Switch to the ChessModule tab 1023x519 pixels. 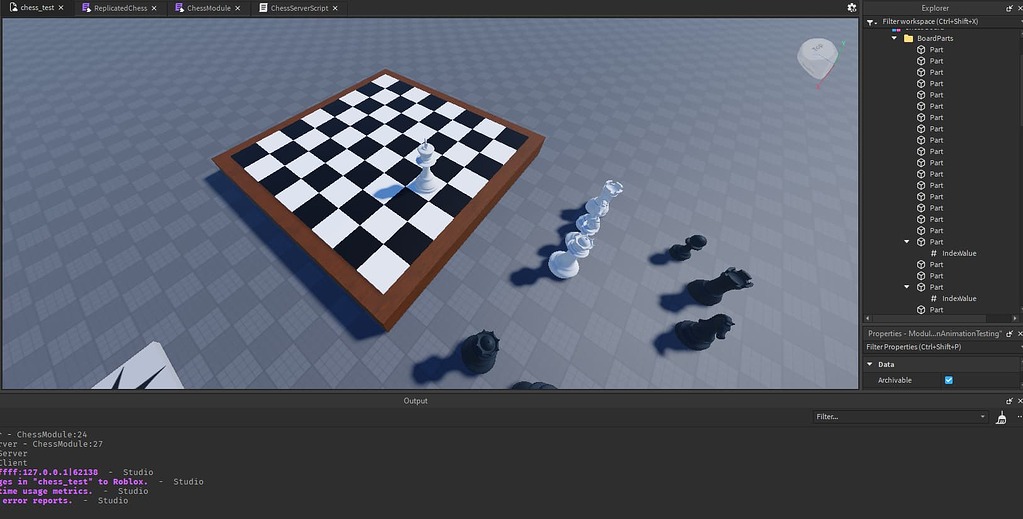click(208, 8)
